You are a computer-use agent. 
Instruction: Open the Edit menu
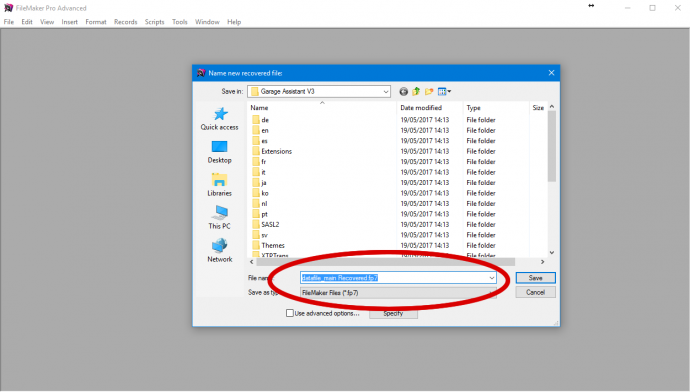coord(27,22)
